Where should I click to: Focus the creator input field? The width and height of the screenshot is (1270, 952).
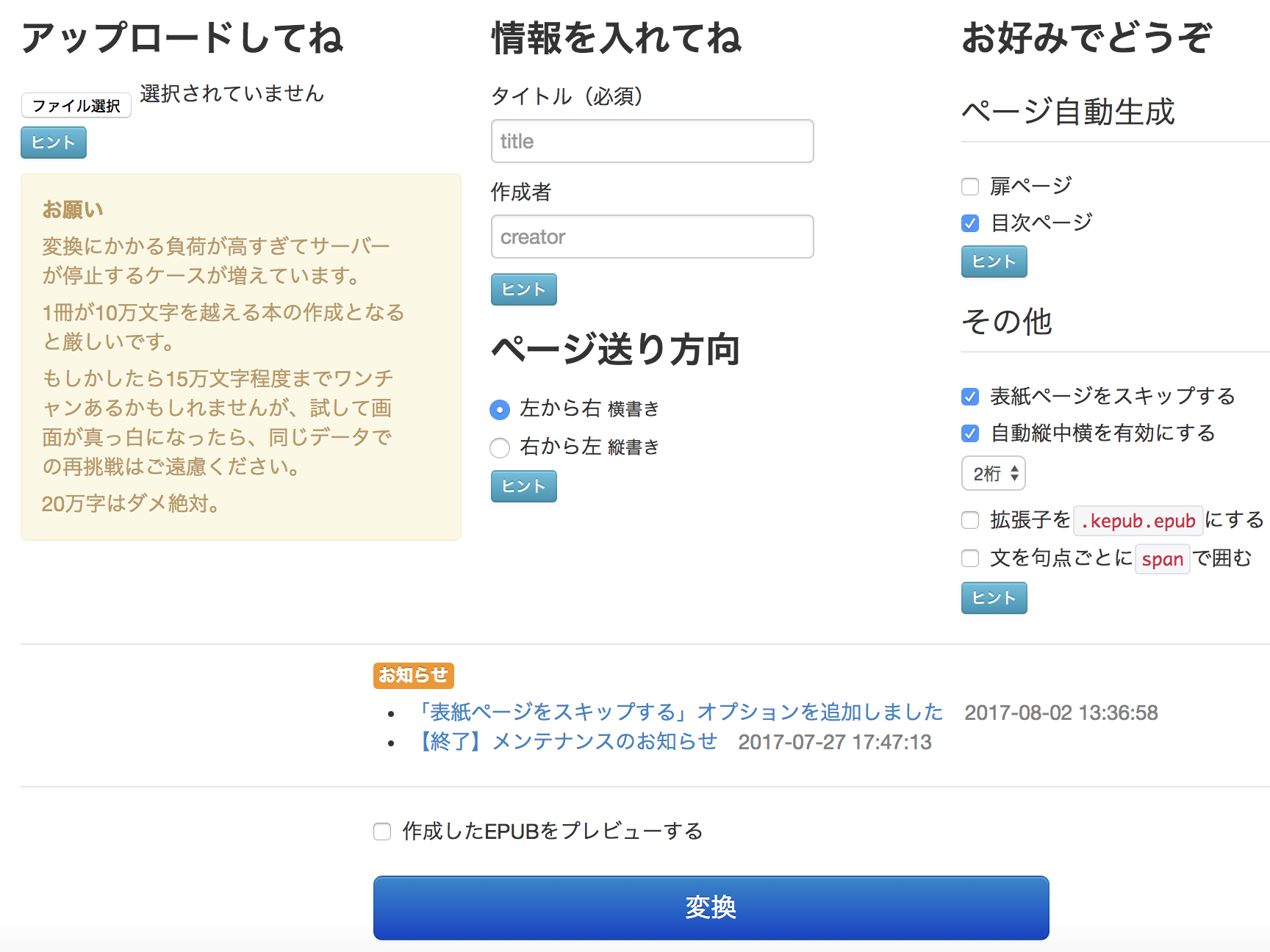point(652,237)
